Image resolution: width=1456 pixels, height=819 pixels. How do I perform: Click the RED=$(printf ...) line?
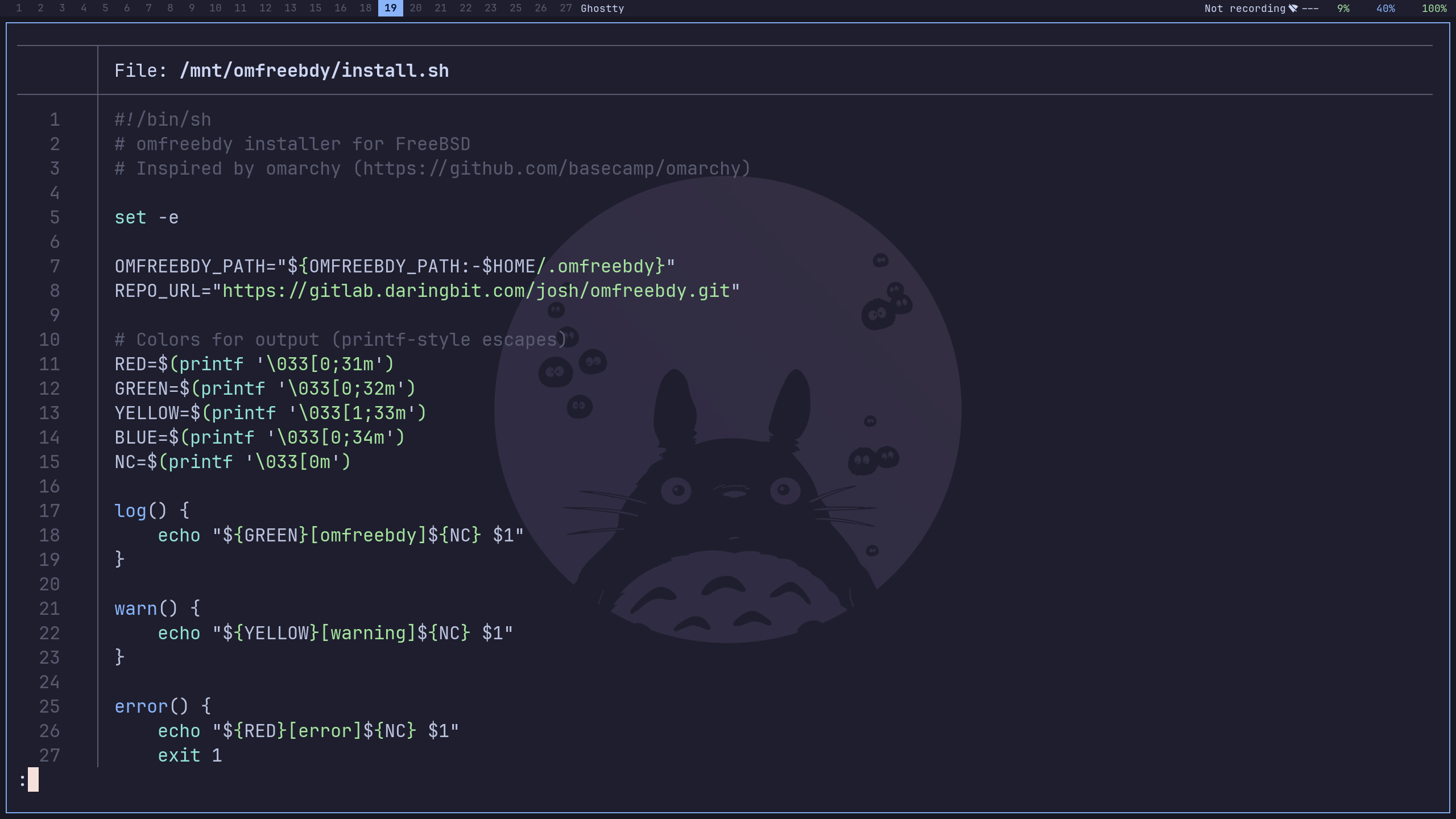[x=254, y=364]
